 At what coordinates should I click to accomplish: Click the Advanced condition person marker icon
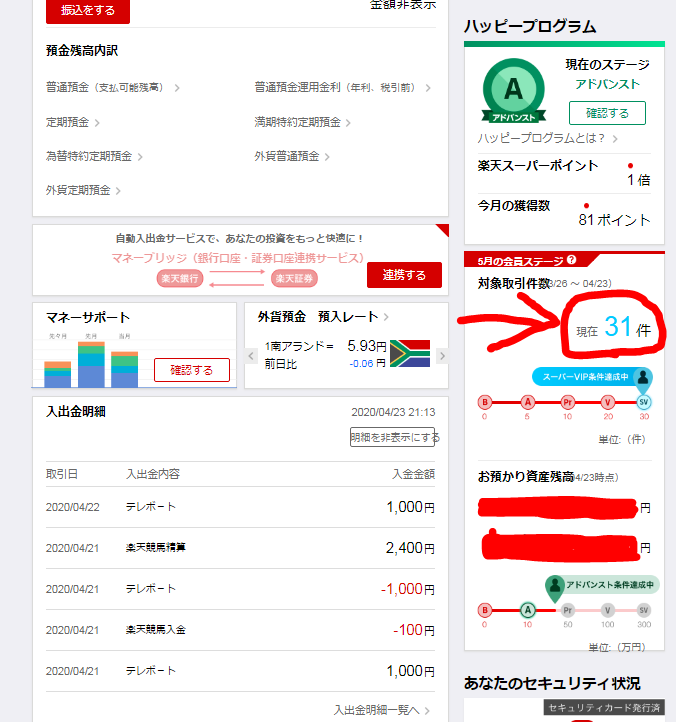[554, 587]
